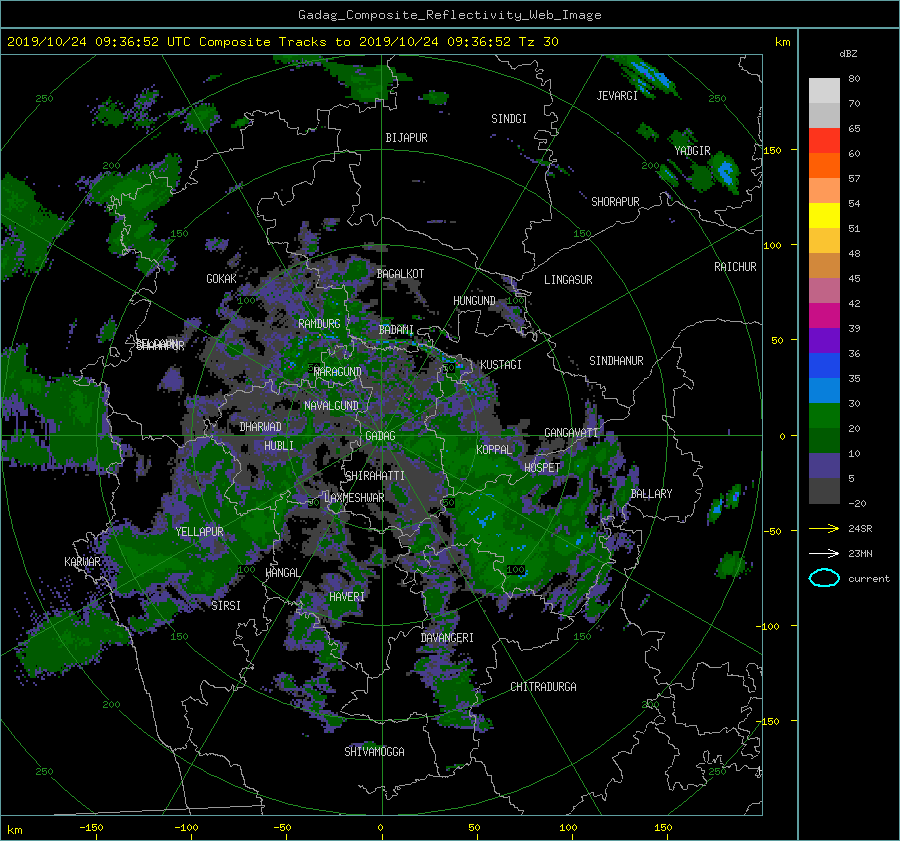Image resolution: width=900 pixels, height=841 pixels.
Task: Click the BAGALKOT city label
Action: 400,274
